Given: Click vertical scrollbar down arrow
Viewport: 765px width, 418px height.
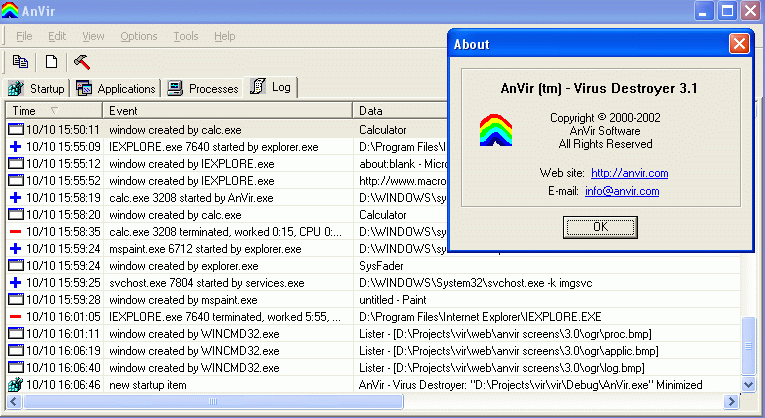Looking at the screenshot, I should coord(748,384).
